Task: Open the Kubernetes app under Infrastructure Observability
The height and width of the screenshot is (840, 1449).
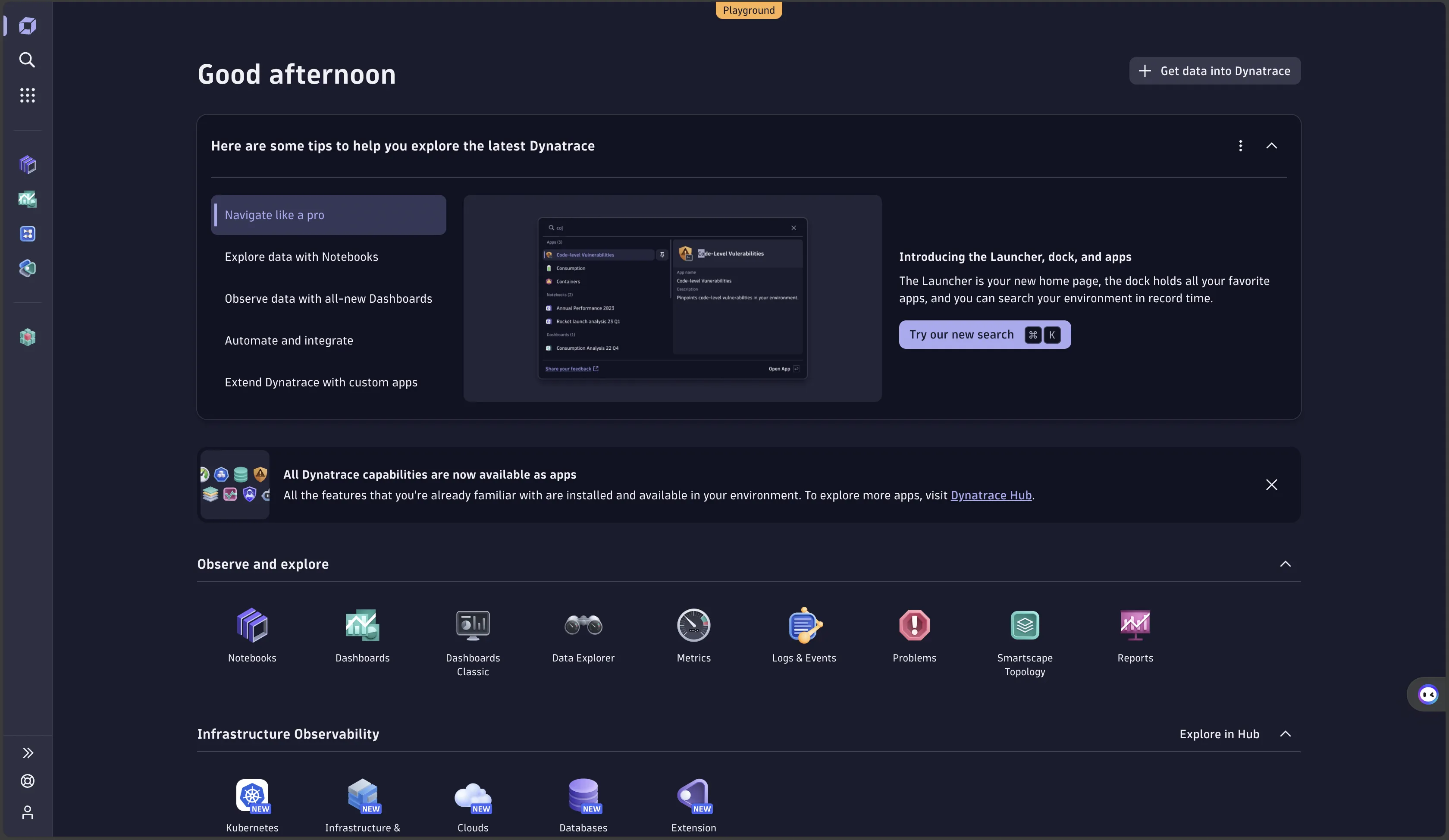Action: click(x=252, y=798)
